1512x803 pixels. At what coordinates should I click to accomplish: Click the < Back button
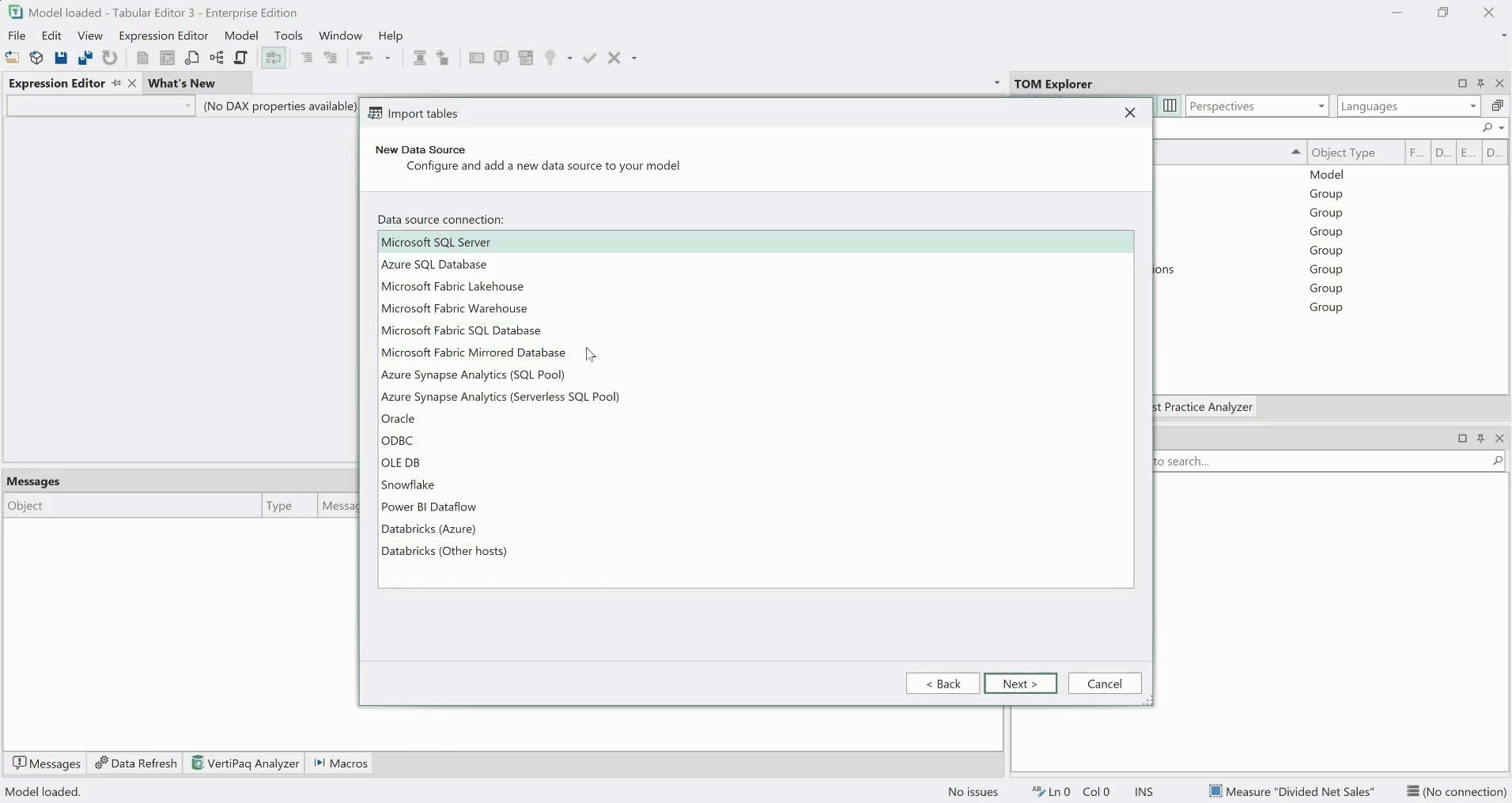[943, 684]
